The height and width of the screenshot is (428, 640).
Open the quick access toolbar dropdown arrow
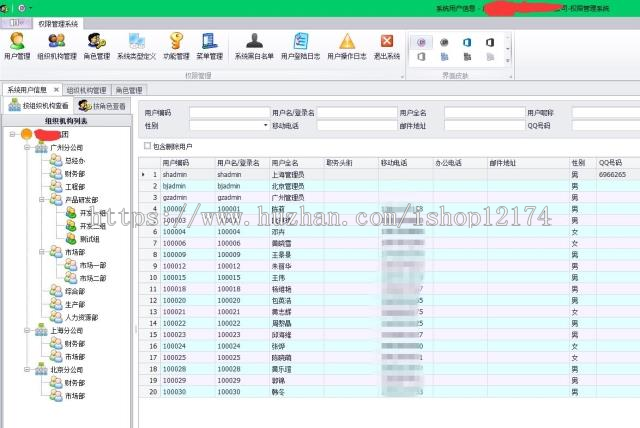(30, 8)
